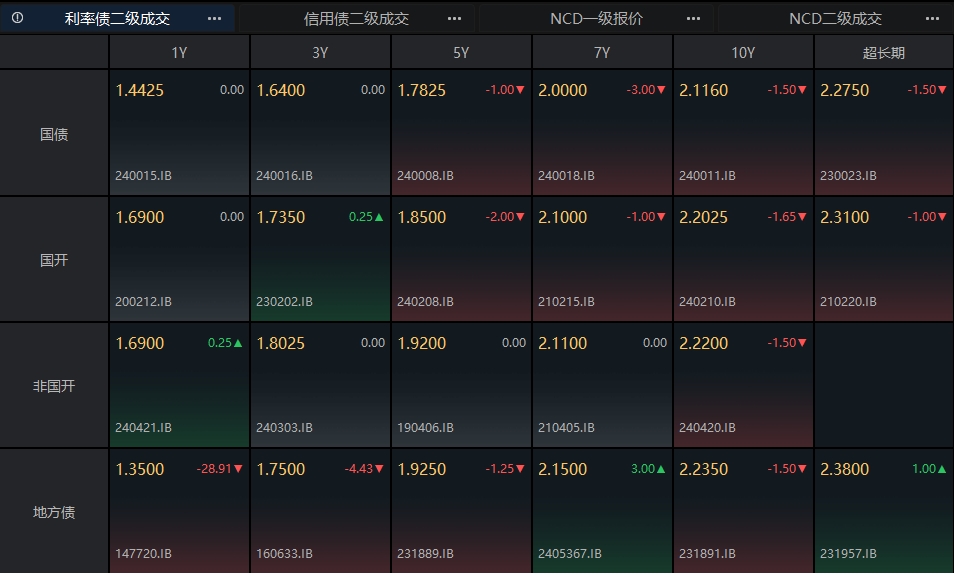Click the 国债 7Y yield 2.0000
The width and height of the screenshot is (954, 573).
click(x=563, y=90)
